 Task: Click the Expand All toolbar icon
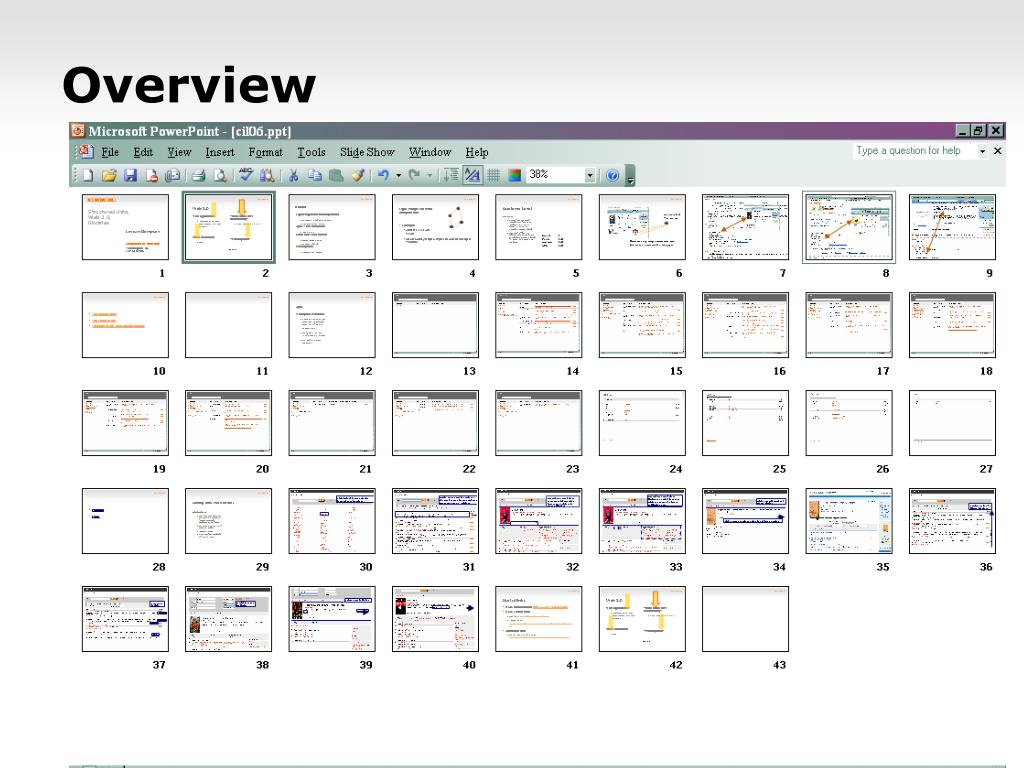coord(451,175)
